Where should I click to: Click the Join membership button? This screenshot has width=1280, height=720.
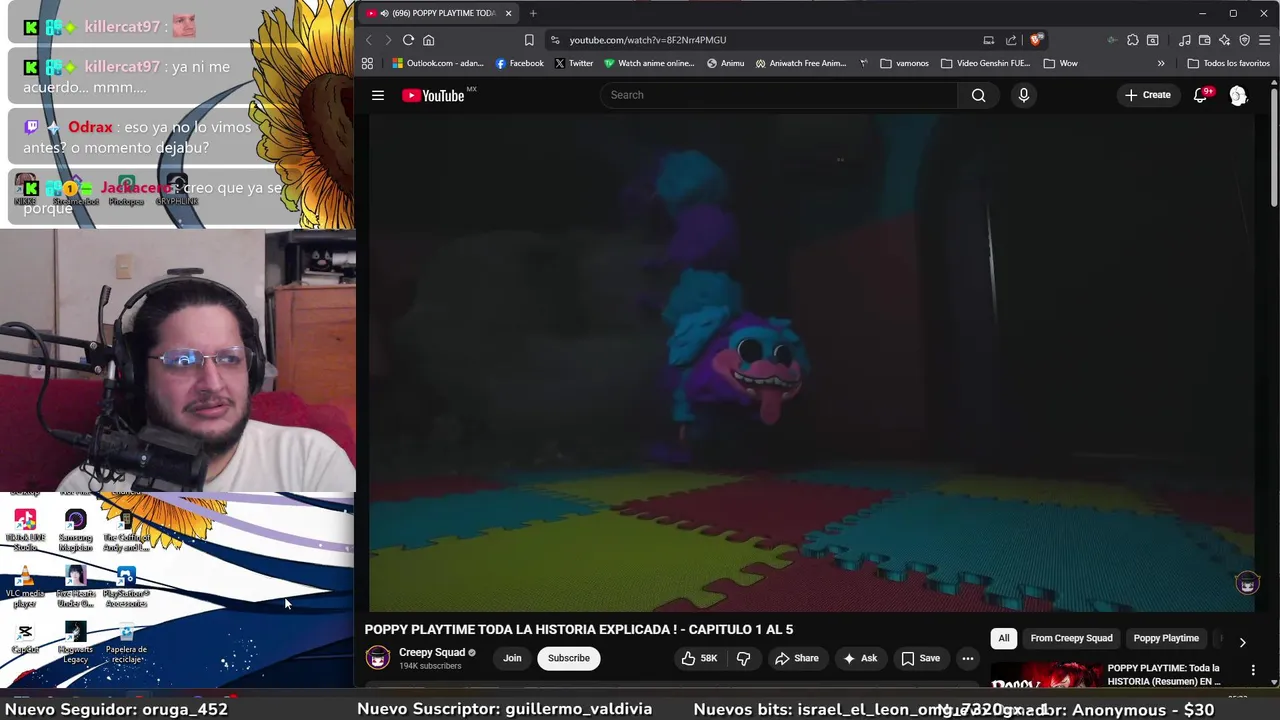[x=512, y=658]
